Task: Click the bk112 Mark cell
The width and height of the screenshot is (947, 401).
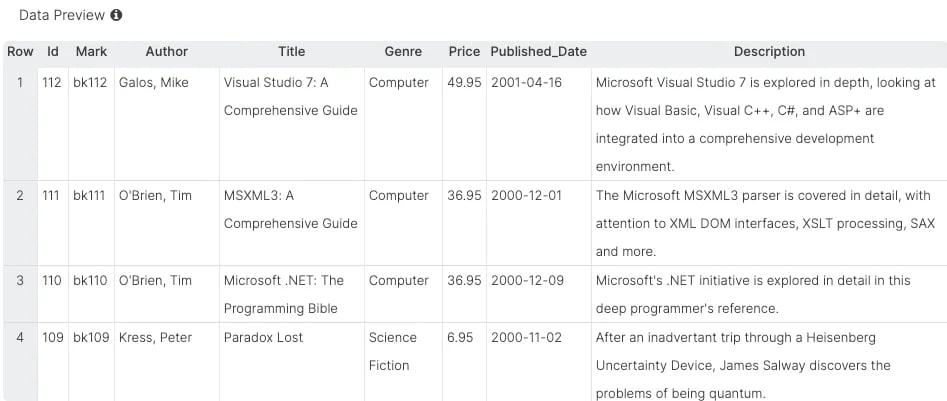Action: [x=91, y=83]
